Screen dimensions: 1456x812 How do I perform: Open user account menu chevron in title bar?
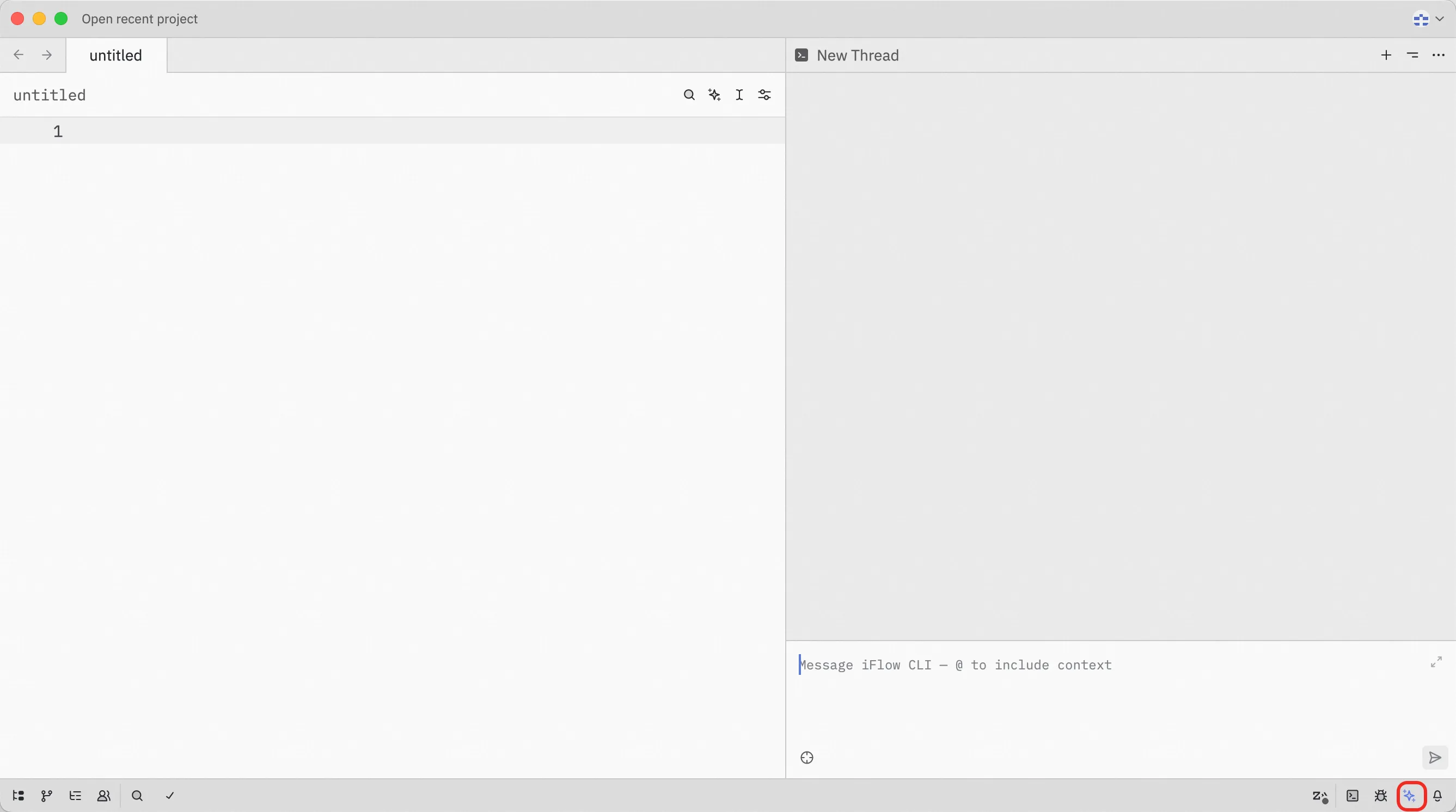click(1440, 19)
